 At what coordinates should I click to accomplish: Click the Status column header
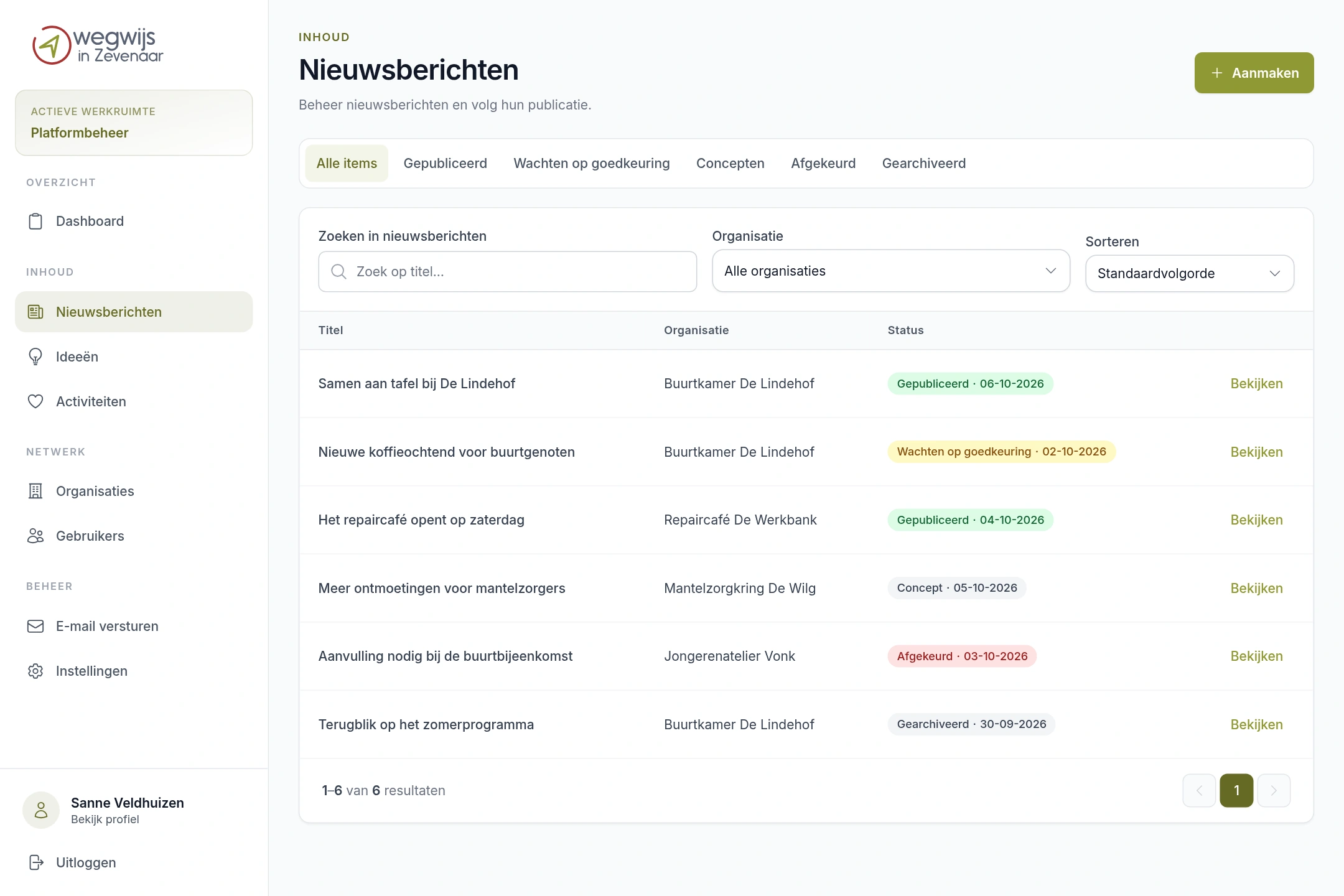[x=905, y=330]
